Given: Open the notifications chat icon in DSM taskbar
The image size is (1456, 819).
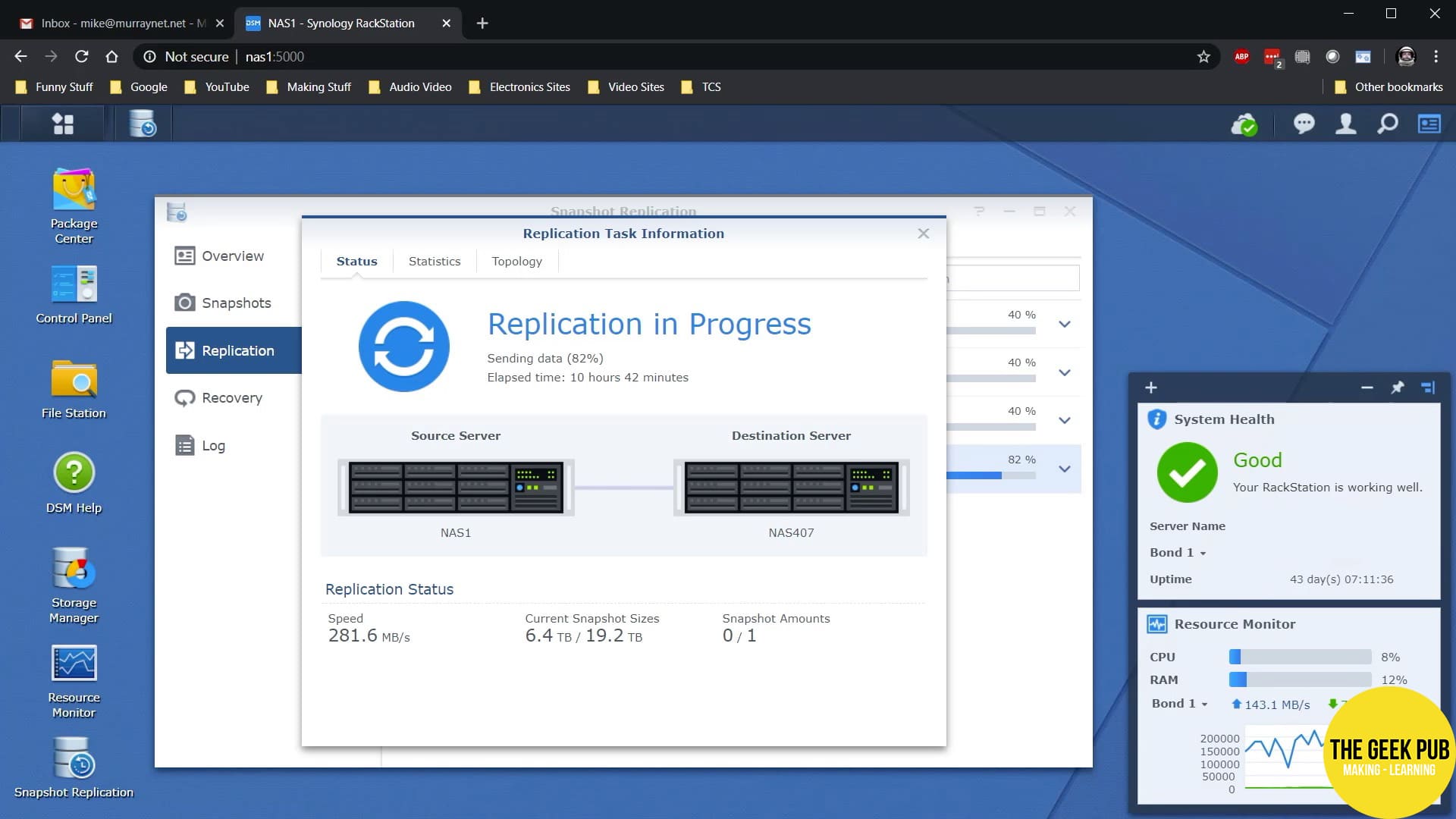Looking at the screenshot, I should point(1304,124).
